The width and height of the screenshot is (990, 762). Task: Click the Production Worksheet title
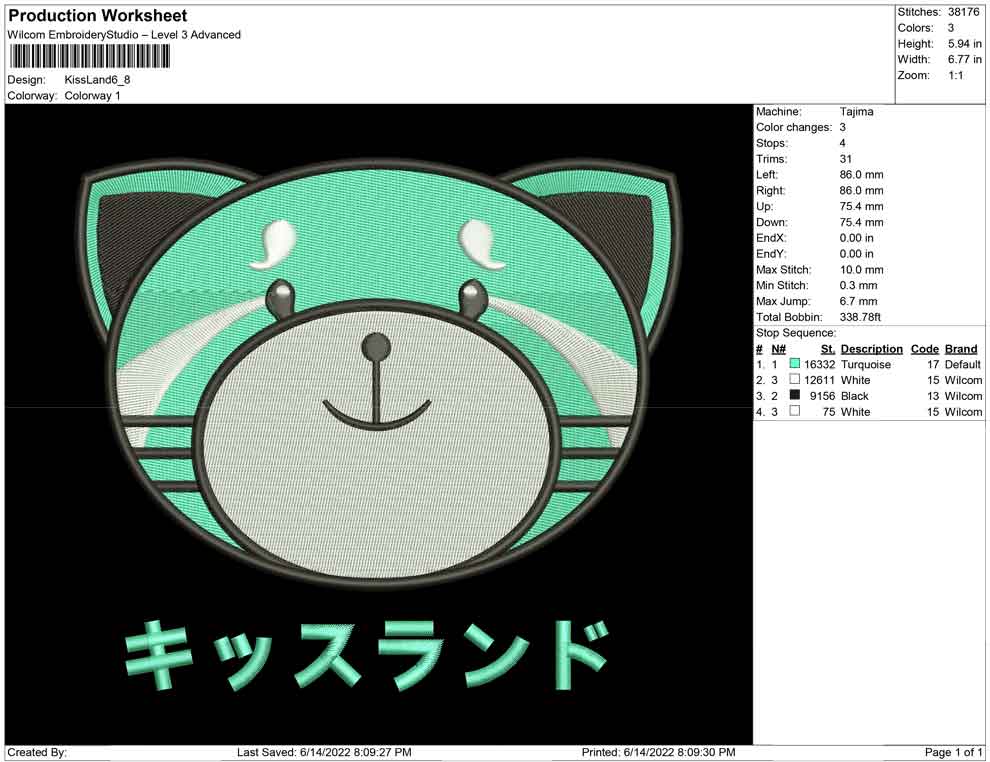point(98,16)
